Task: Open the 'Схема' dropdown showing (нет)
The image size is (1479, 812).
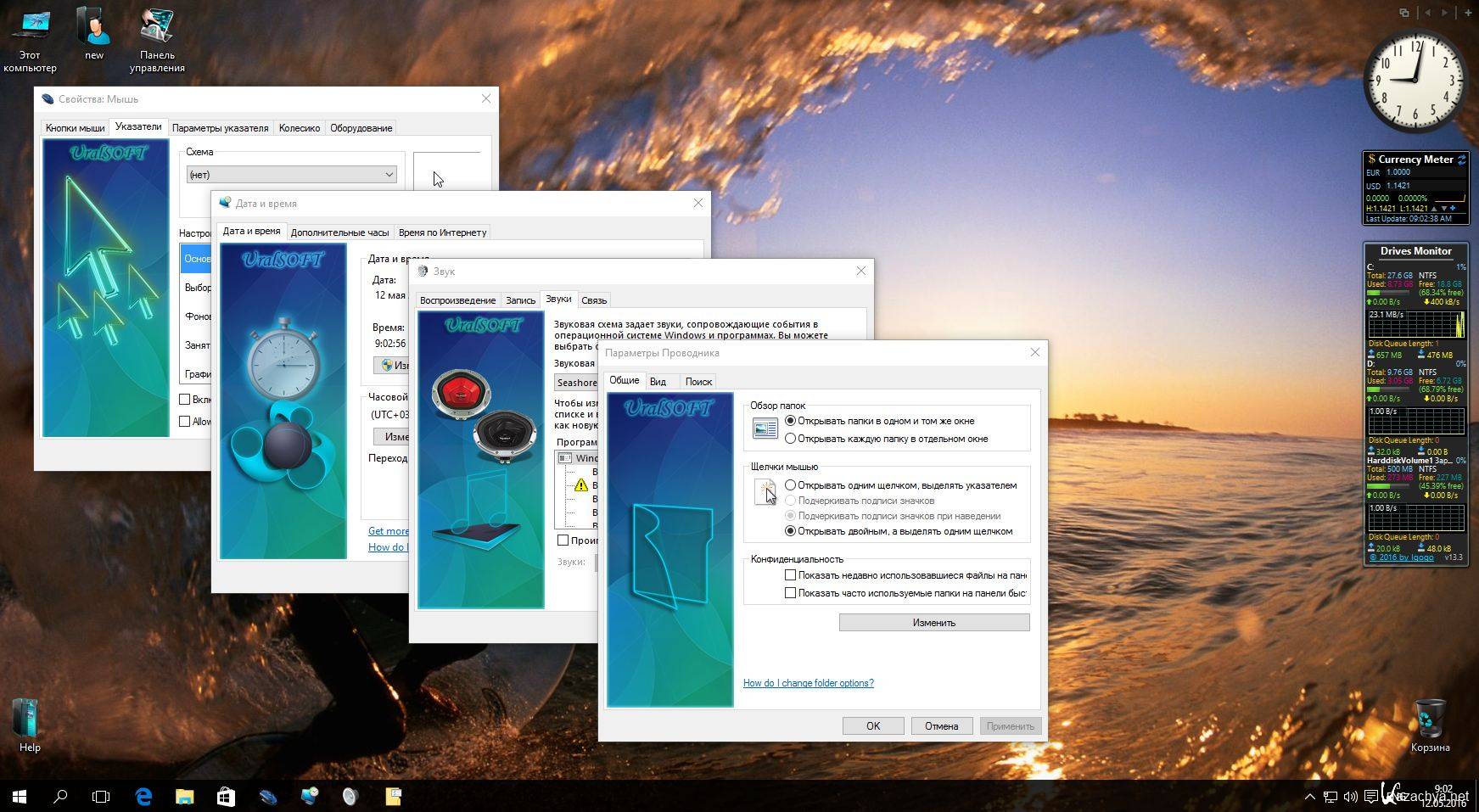Action: 292,174
